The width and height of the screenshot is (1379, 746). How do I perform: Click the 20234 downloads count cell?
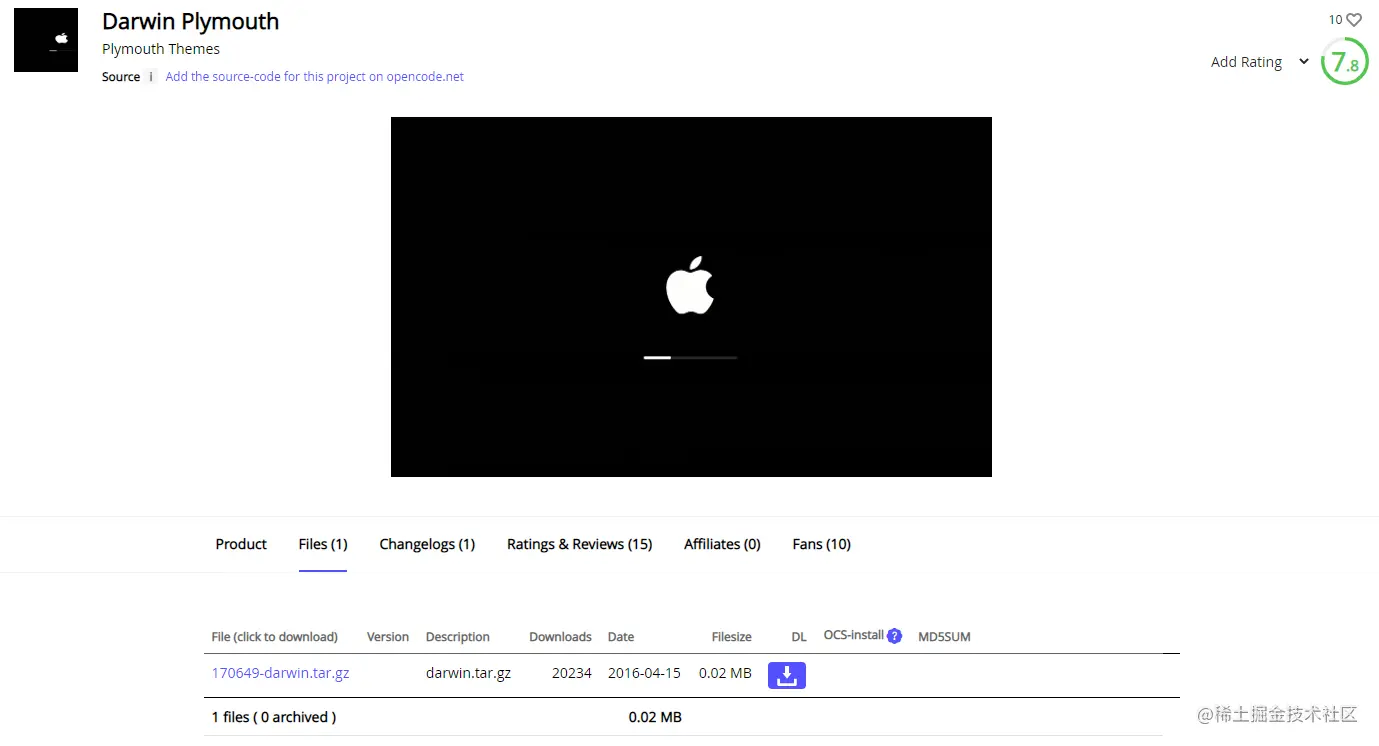pos(572,673)
